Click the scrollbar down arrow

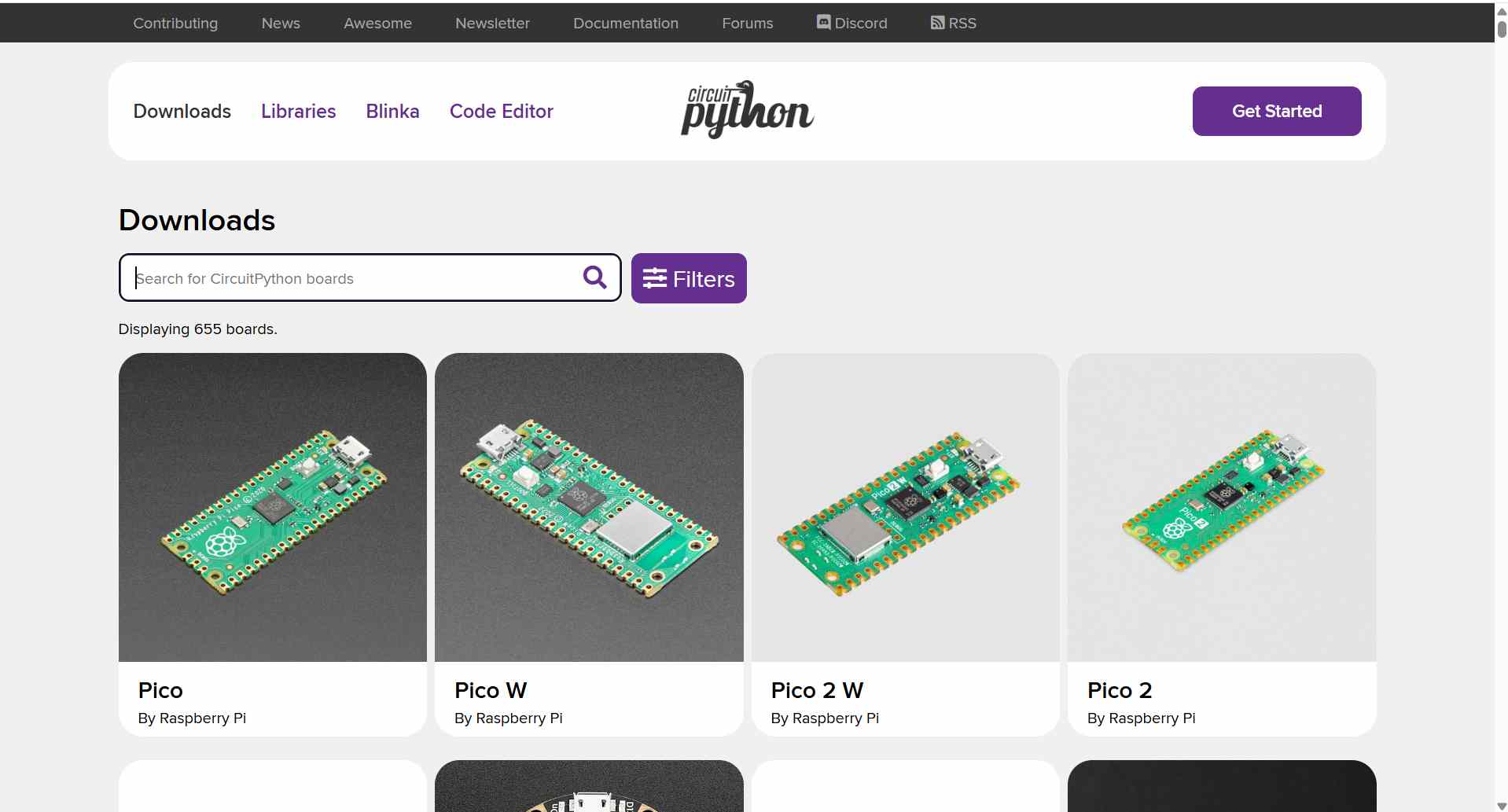coord(1502,806)
